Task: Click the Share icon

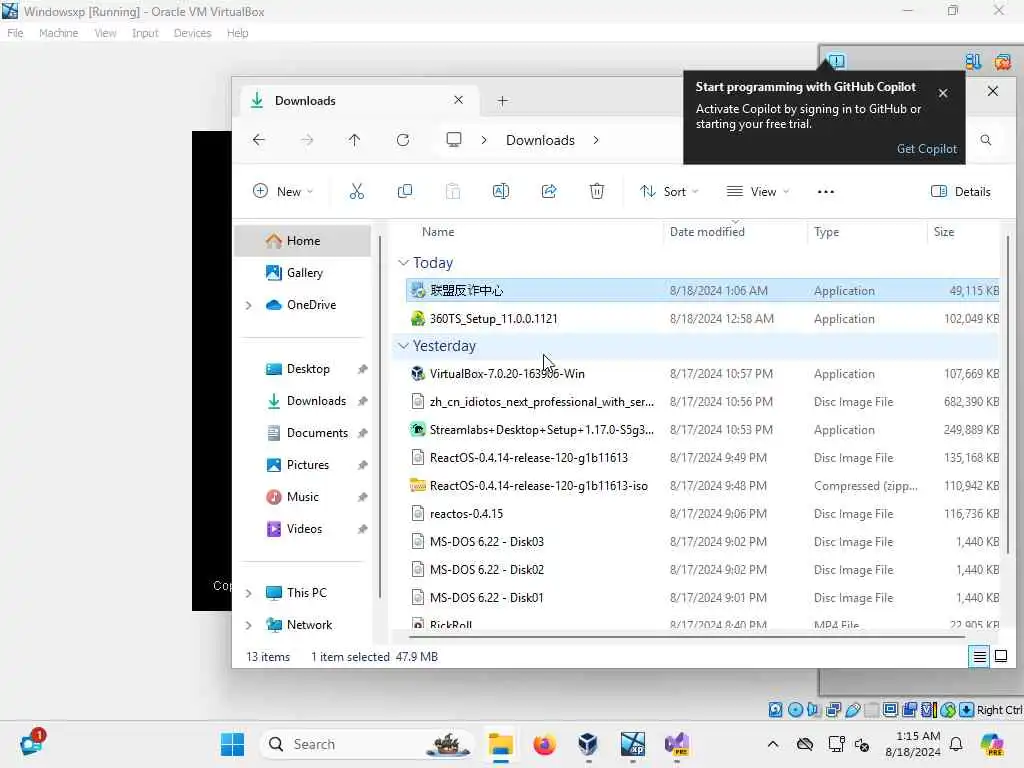Action: pyautogui.click(x=549, y=191)
